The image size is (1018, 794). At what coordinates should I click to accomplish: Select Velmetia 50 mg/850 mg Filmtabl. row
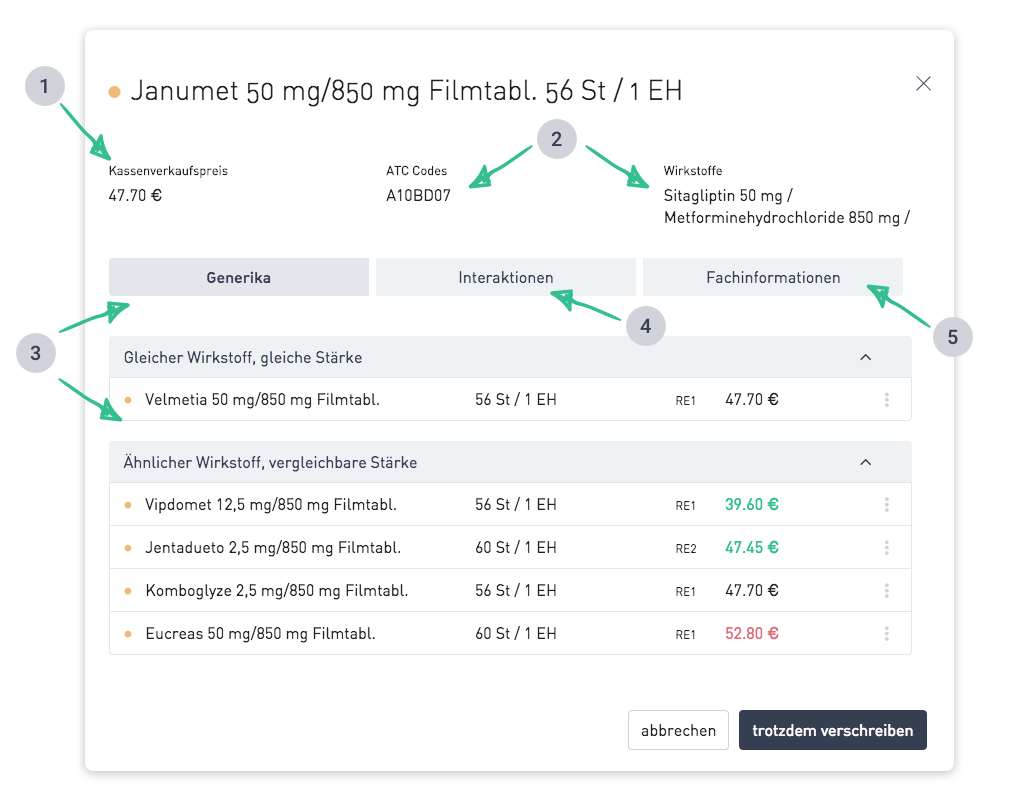coord(510,399)
